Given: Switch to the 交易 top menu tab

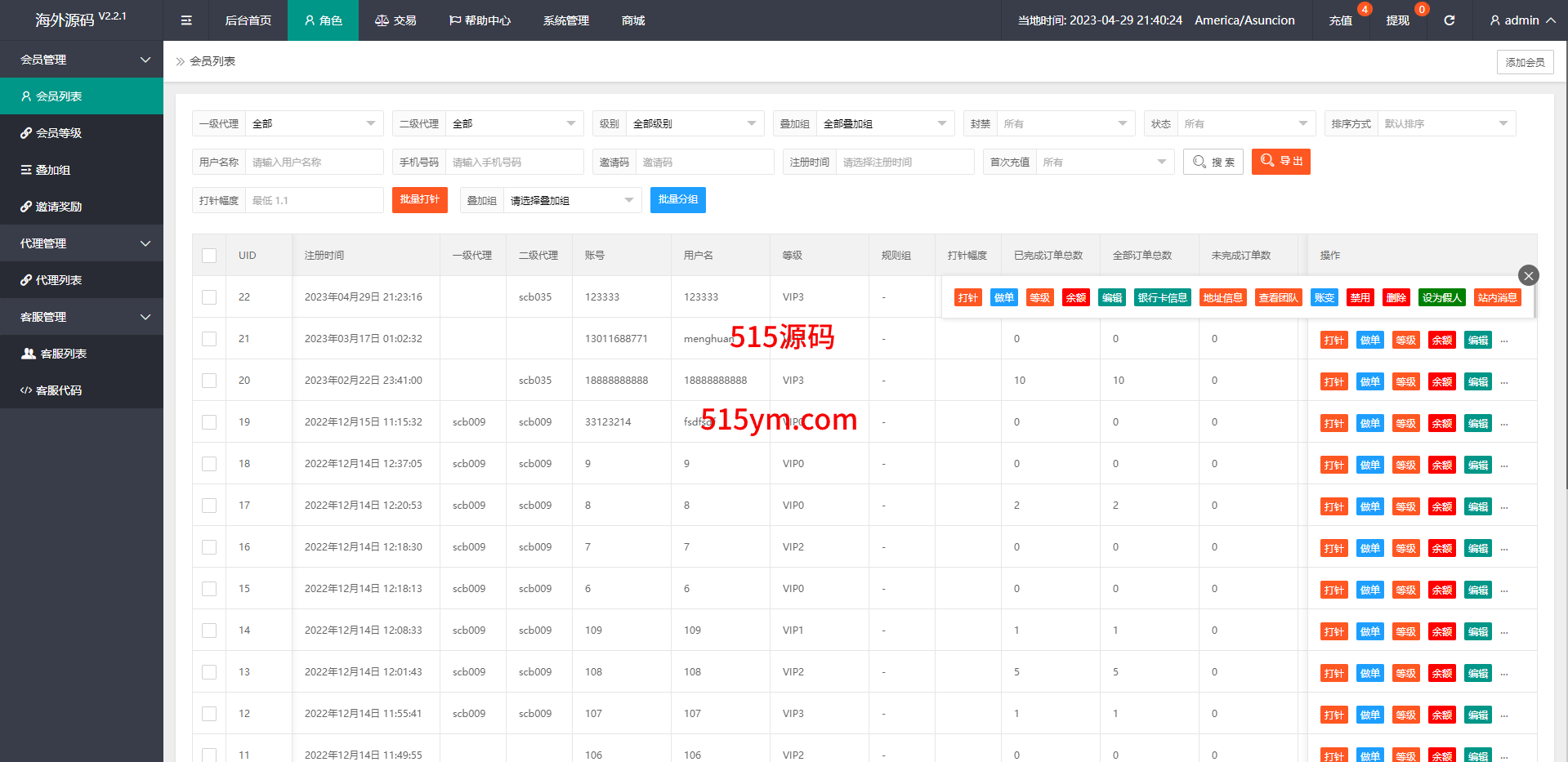Looking at the screenshot, I should (x=395, y=20).
